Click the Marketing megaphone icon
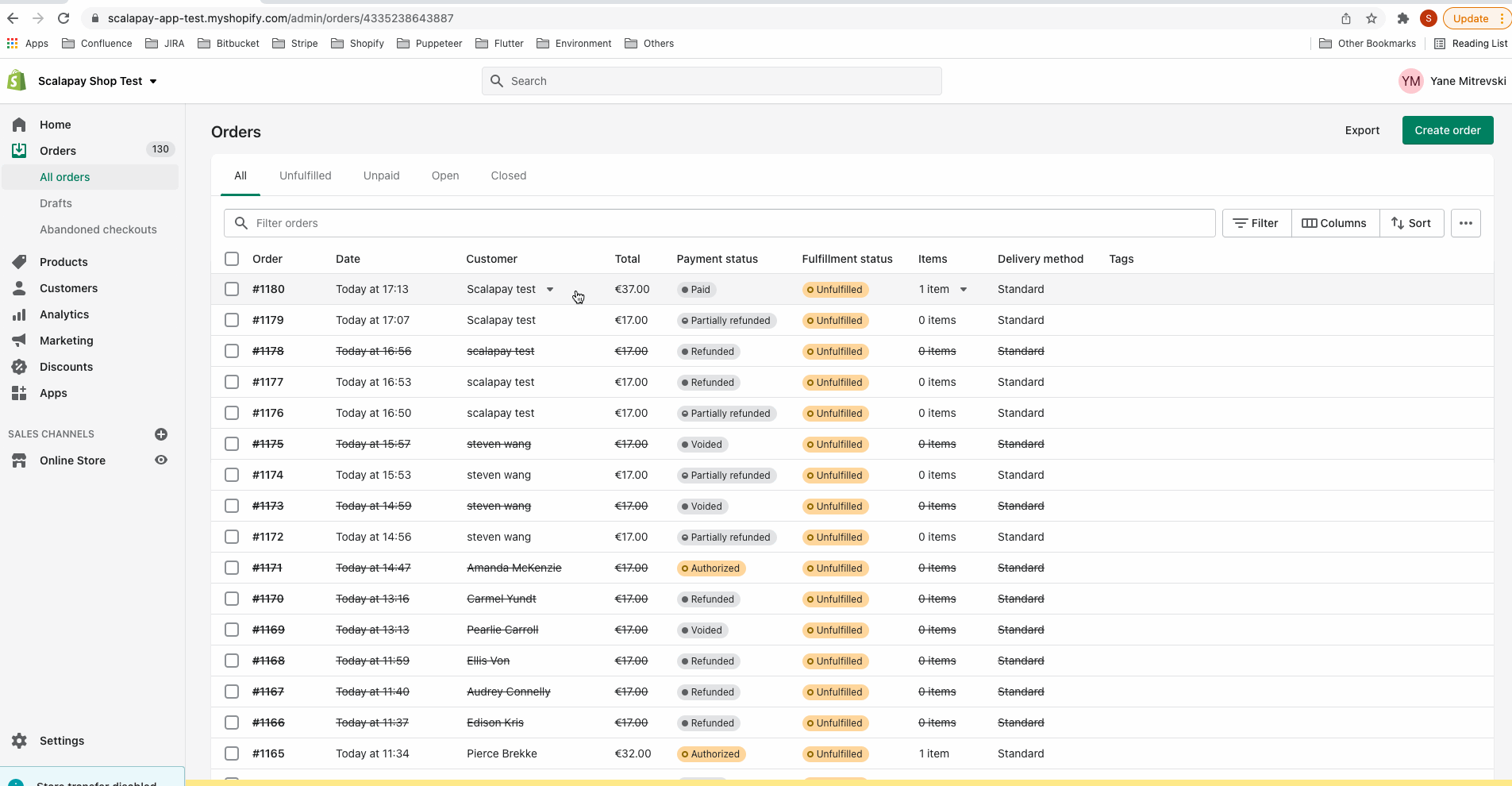Viewport: 1512px width, 786px height. point(19,341)
